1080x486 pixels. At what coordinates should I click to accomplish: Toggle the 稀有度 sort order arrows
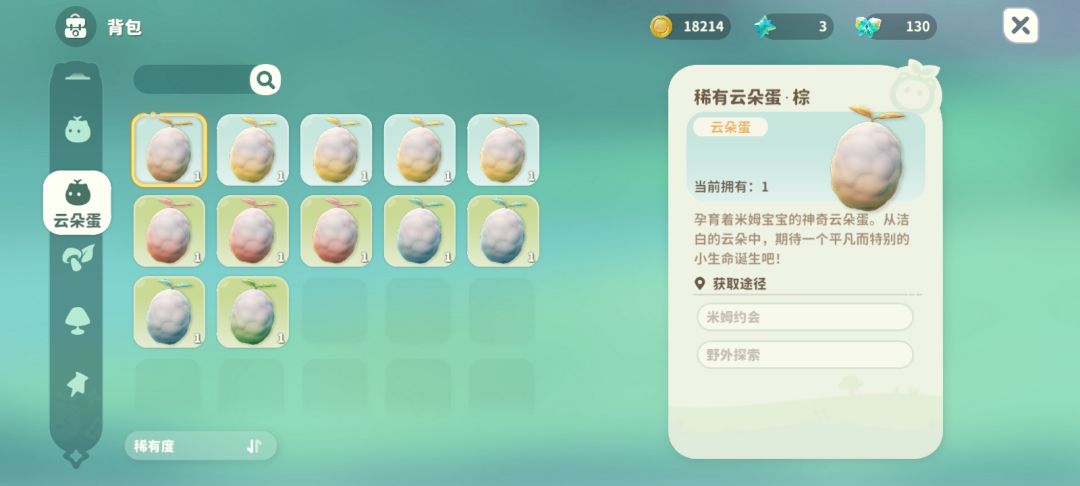coord(253,446)
